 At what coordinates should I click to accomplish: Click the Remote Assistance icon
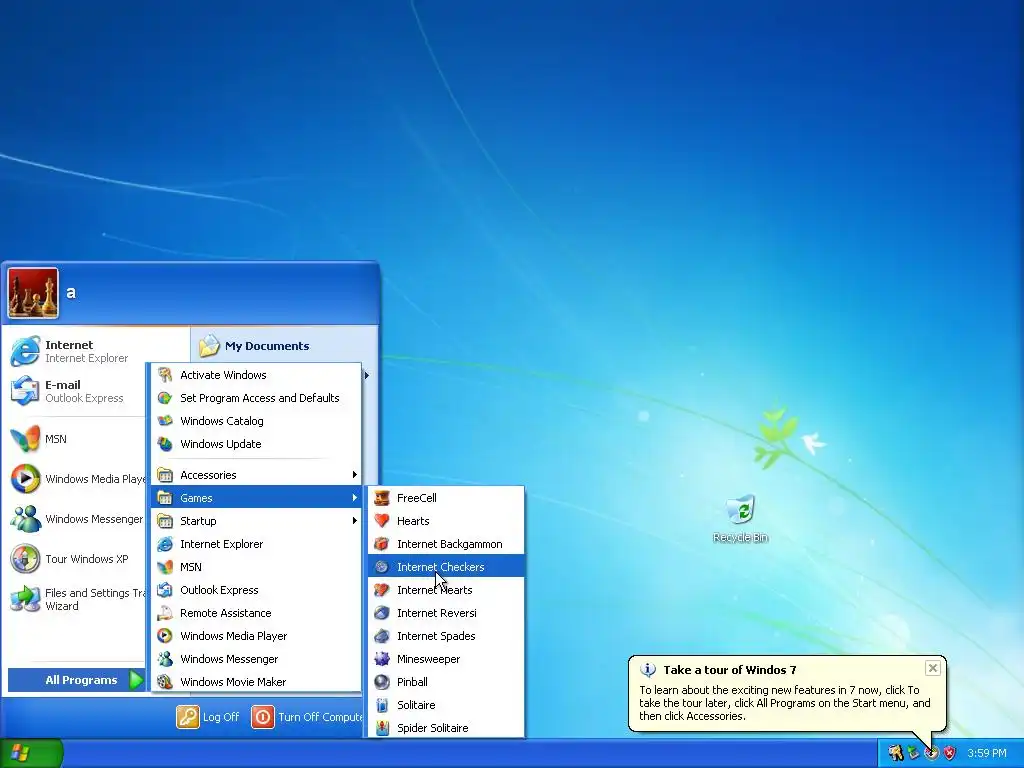click(x=165, y=613)
